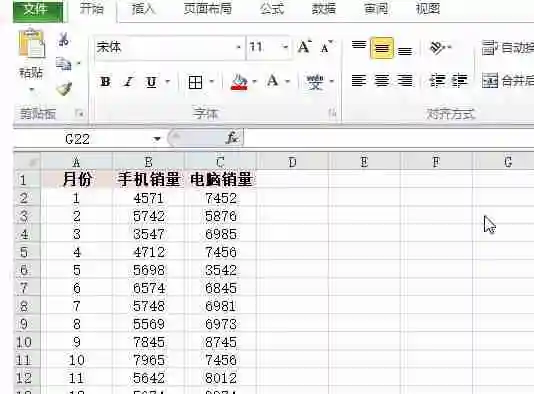The image size is (534, 394).
Task: Click the insert function fx icon
Action: [232, 138]
